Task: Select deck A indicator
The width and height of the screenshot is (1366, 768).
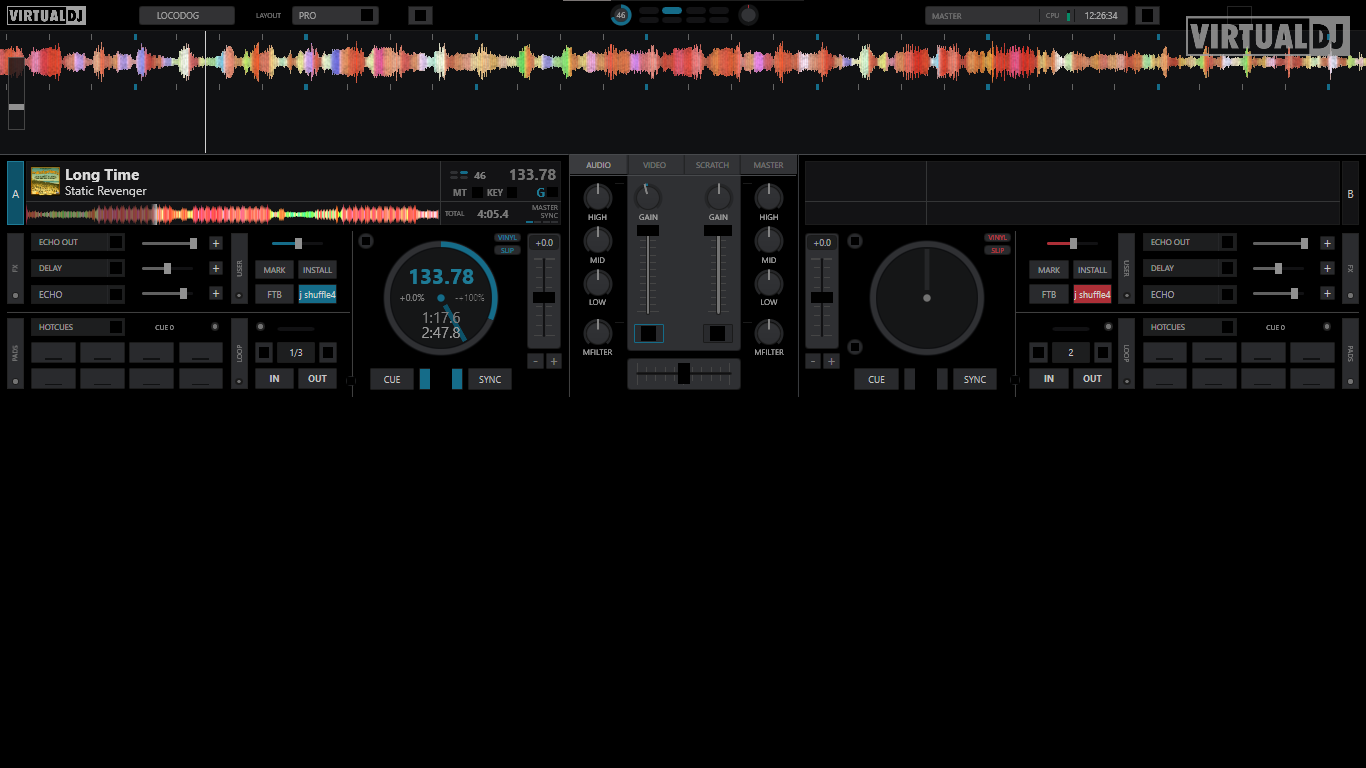Action: pos(15,193)
